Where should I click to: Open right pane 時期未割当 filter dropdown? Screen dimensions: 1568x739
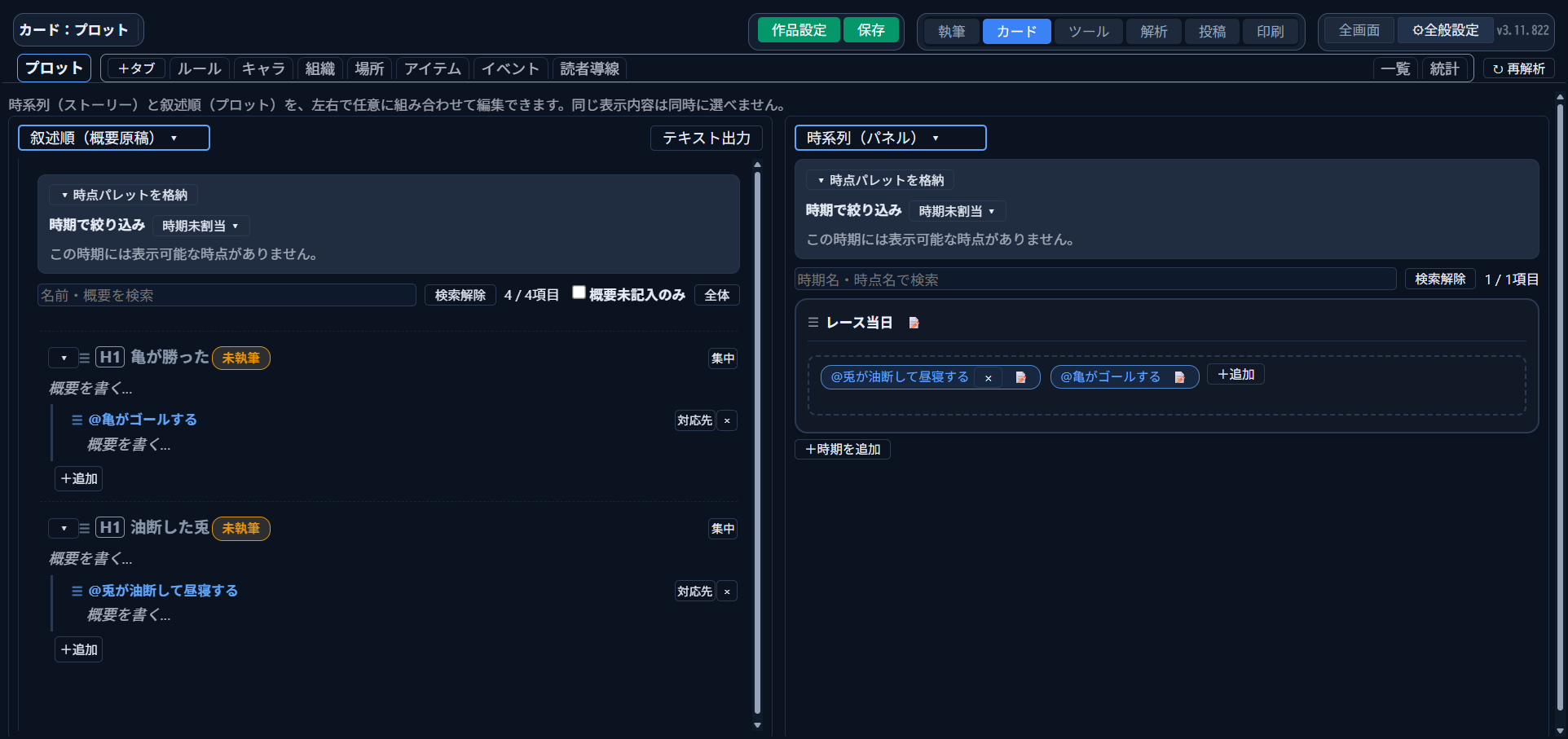957,211
